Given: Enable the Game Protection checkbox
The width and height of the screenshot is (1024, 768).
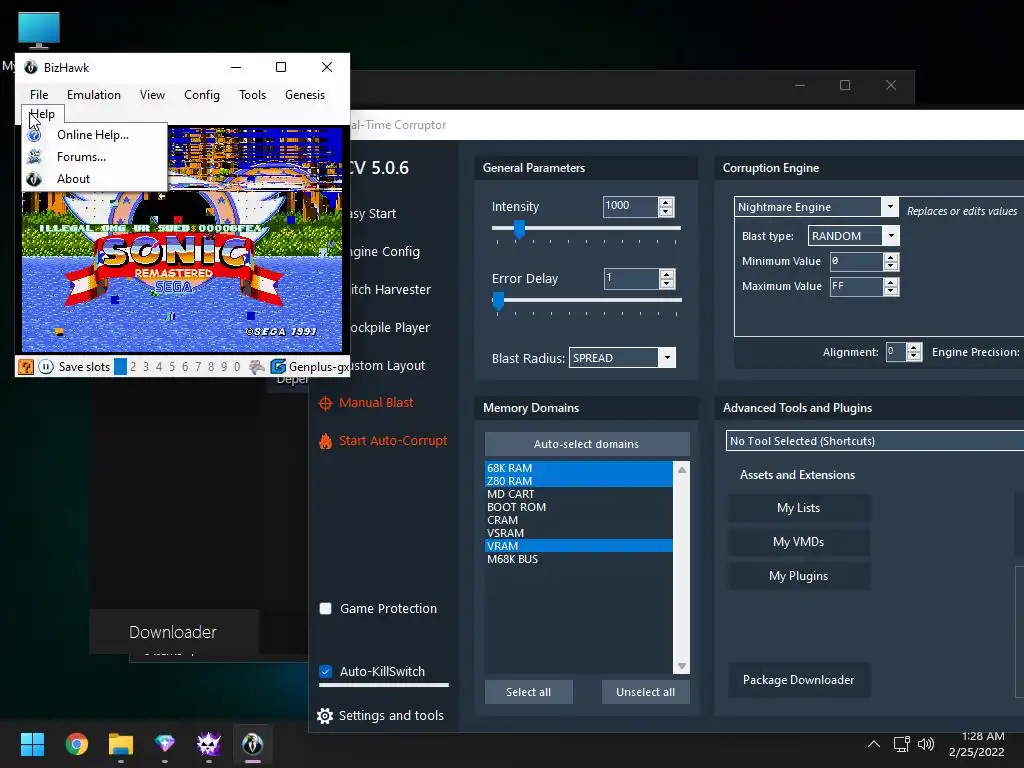Looking at the screenshot, I should [325, 609].
